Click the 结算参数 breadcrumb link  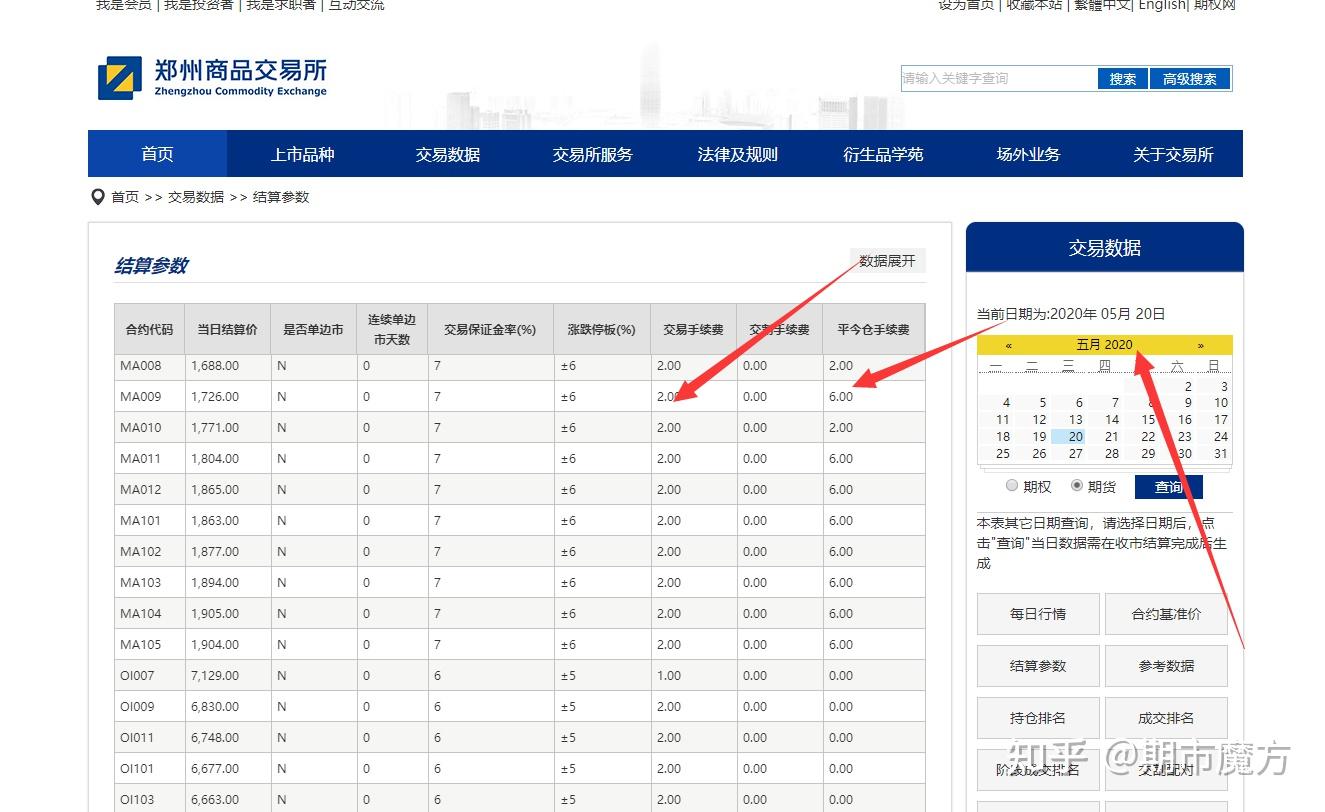281,197
